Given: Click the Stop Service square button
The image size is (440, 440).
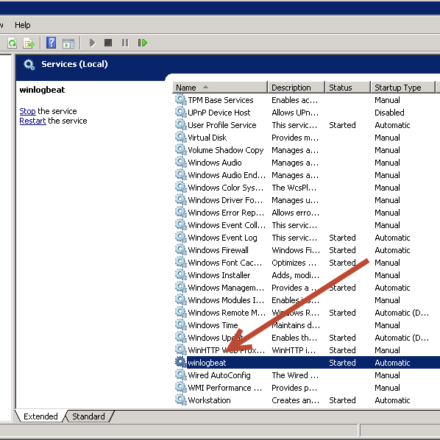Looking at the screenshot, I should (108, 43).
